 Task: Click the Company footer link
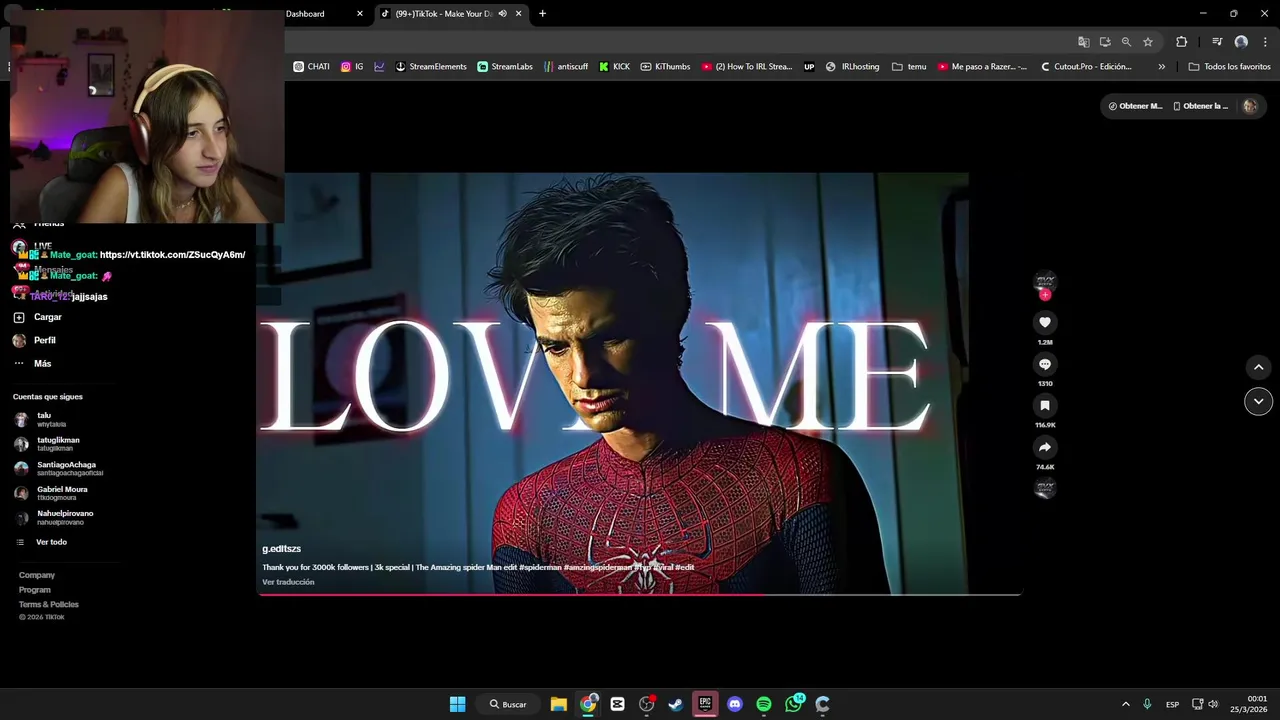point(37,575)
